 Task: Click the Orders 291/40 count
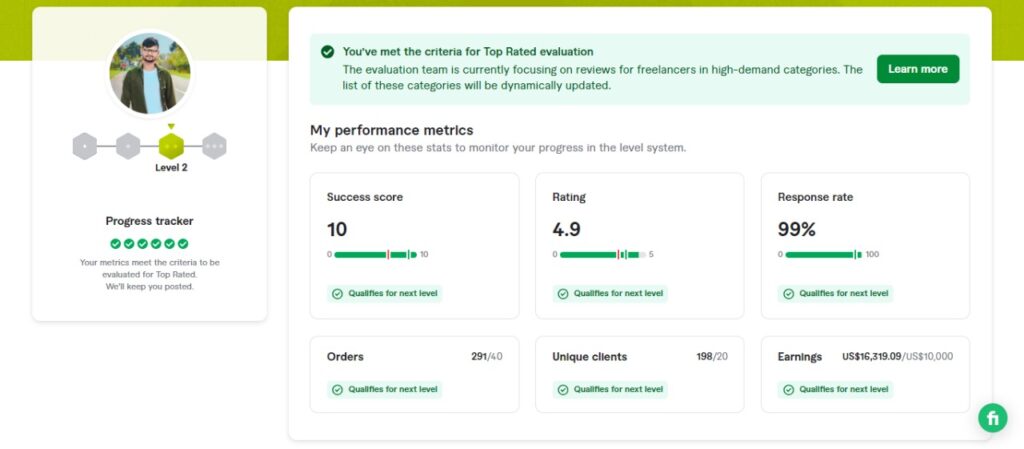(487, 356)
